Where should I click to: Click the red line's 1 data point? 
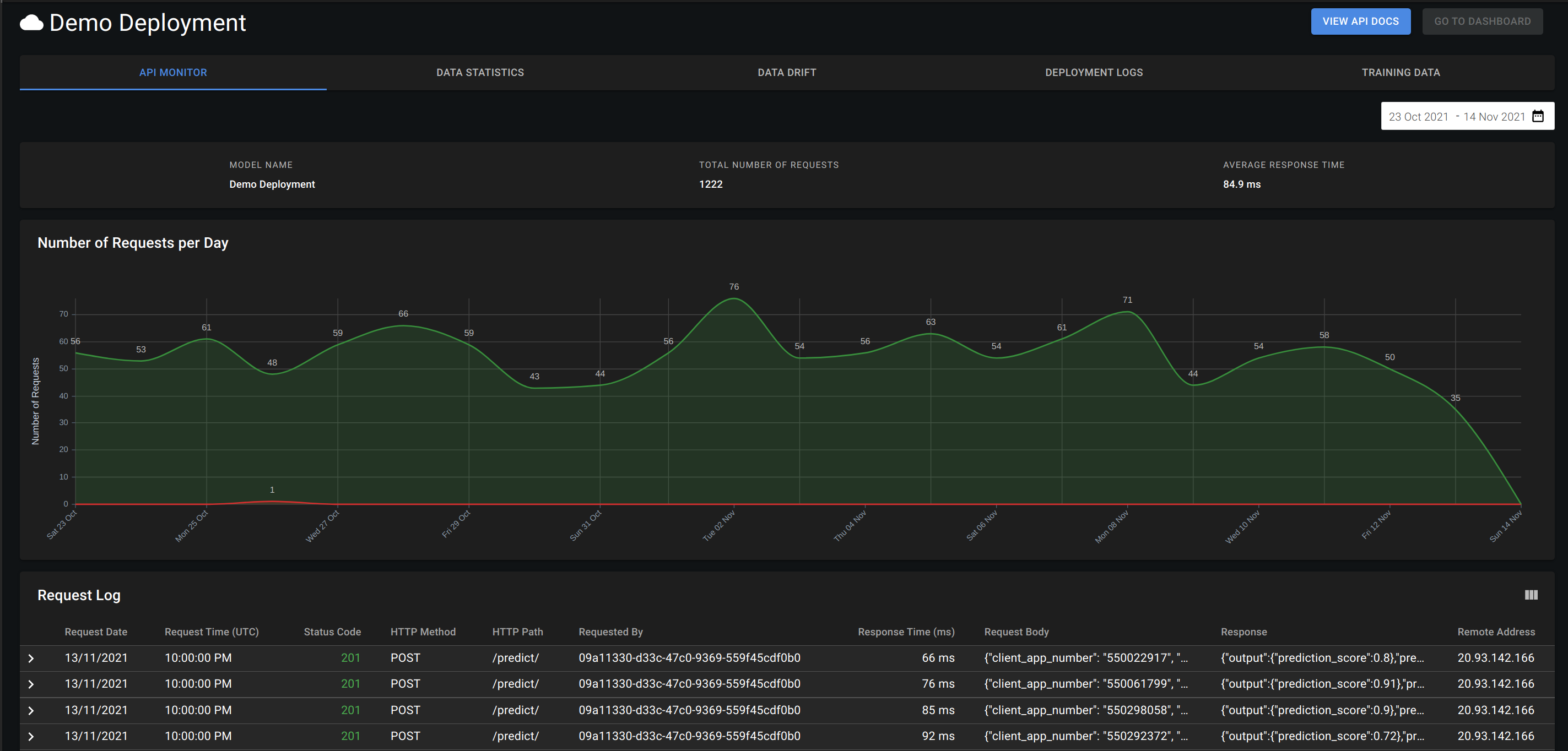272,501
